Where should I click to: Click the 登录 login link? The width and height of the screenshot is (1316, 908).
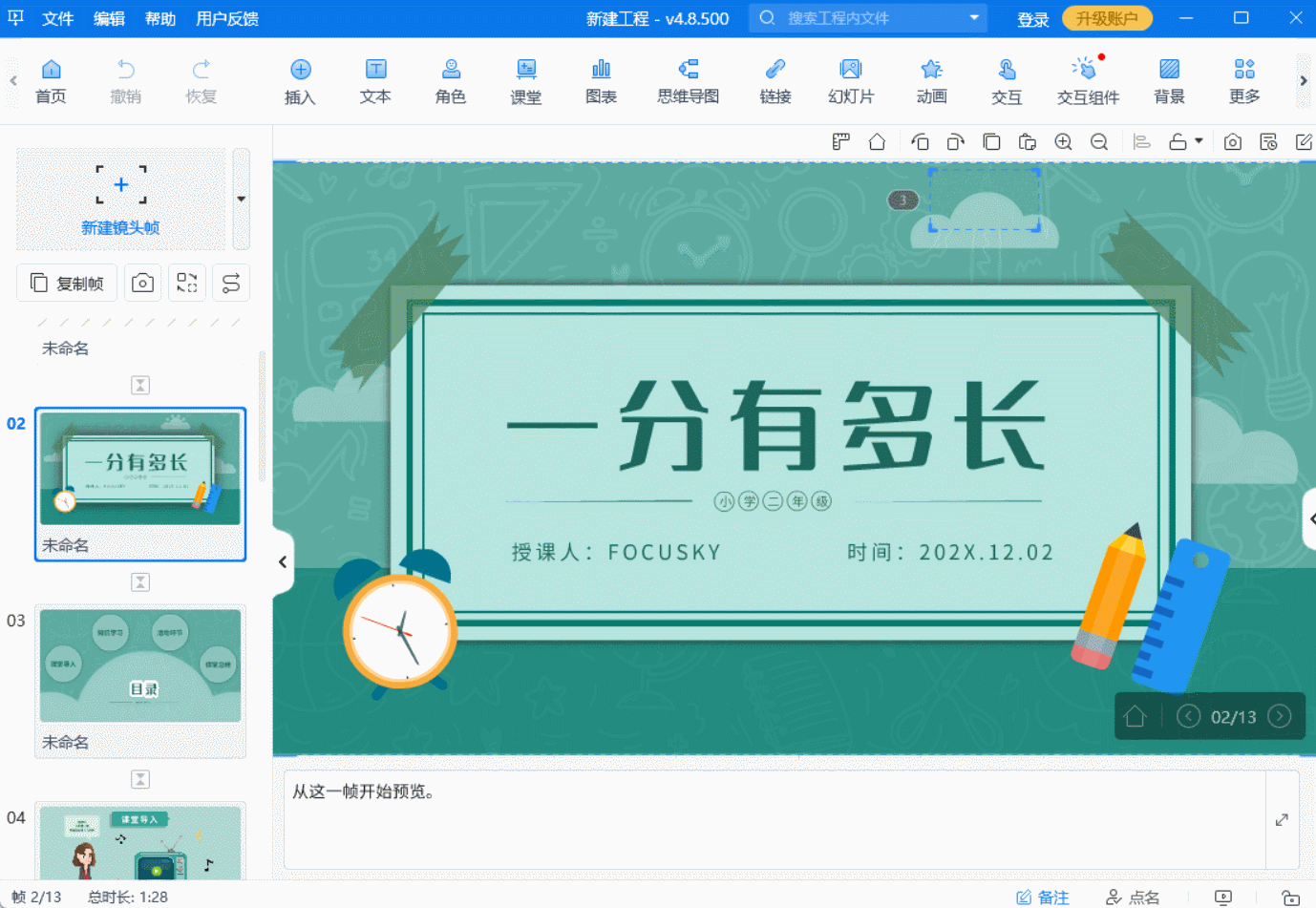[1032, 19]
